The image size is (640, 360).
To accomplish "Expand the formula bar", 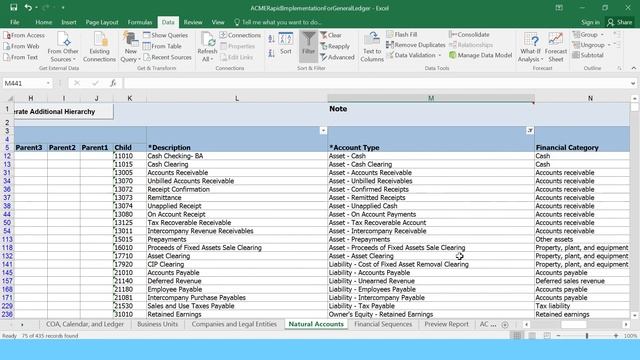I will click(633, 83).
